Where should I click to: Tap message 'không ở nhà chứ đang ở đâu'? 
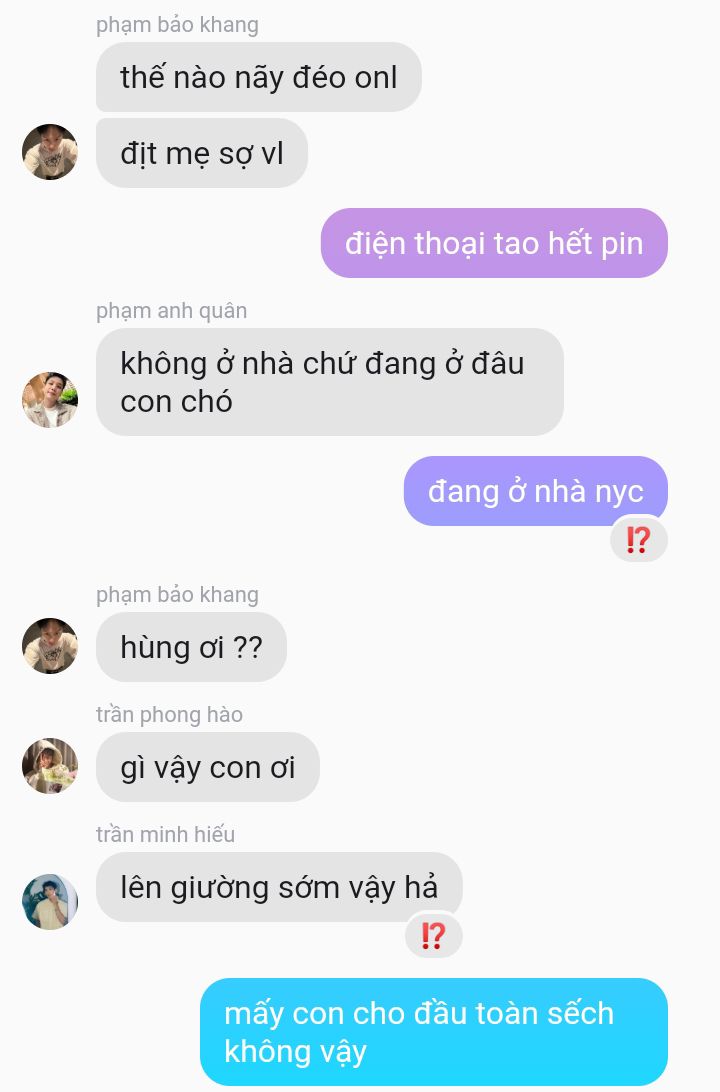click(329, 382)
